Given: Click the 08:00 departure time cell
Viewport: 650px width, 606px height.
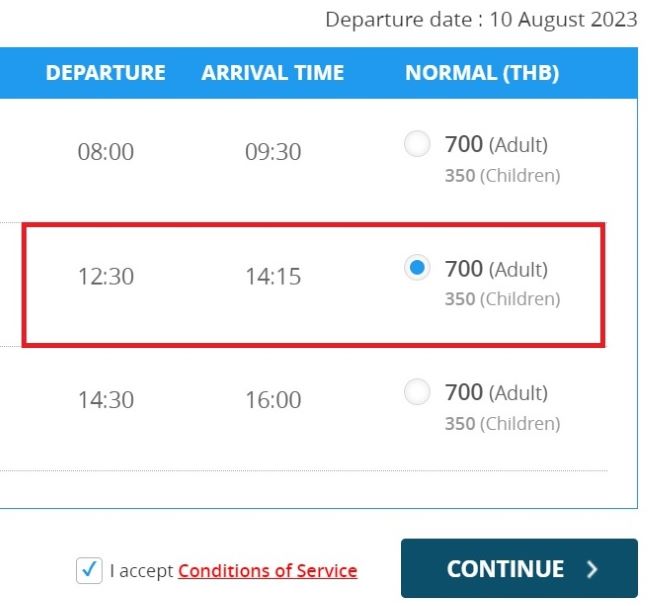Looking at the screenshot, I should [106, 151].
